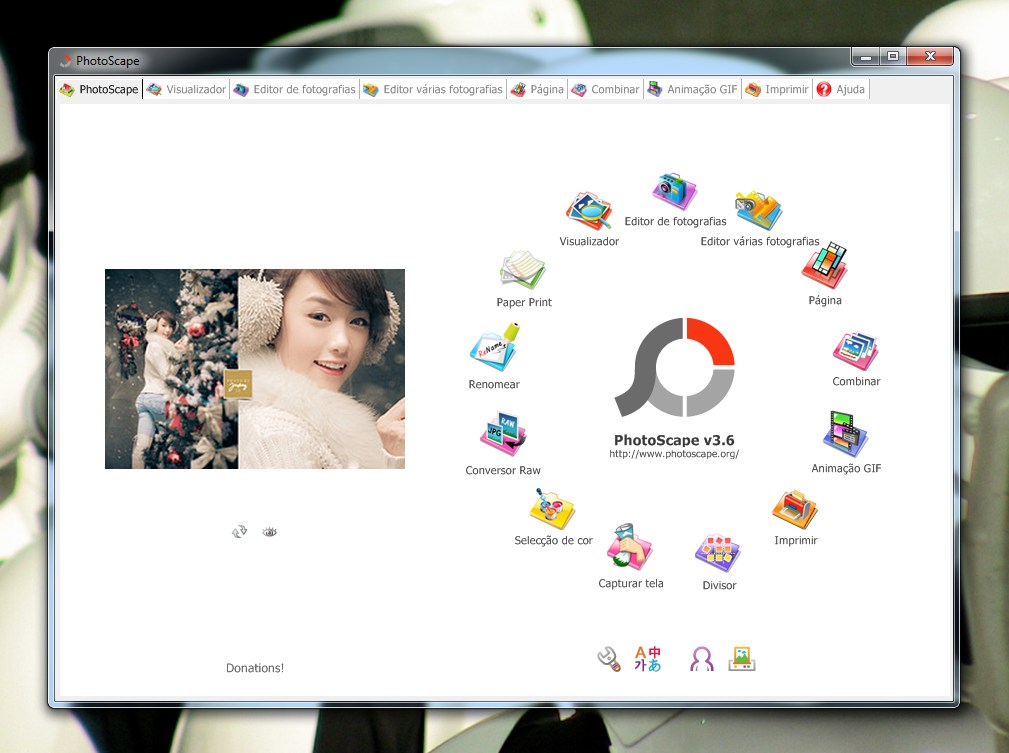Open the Divisor splitter icon
Image resolution: width=1009 pixels, height=753 pixels.
(718, 552)
